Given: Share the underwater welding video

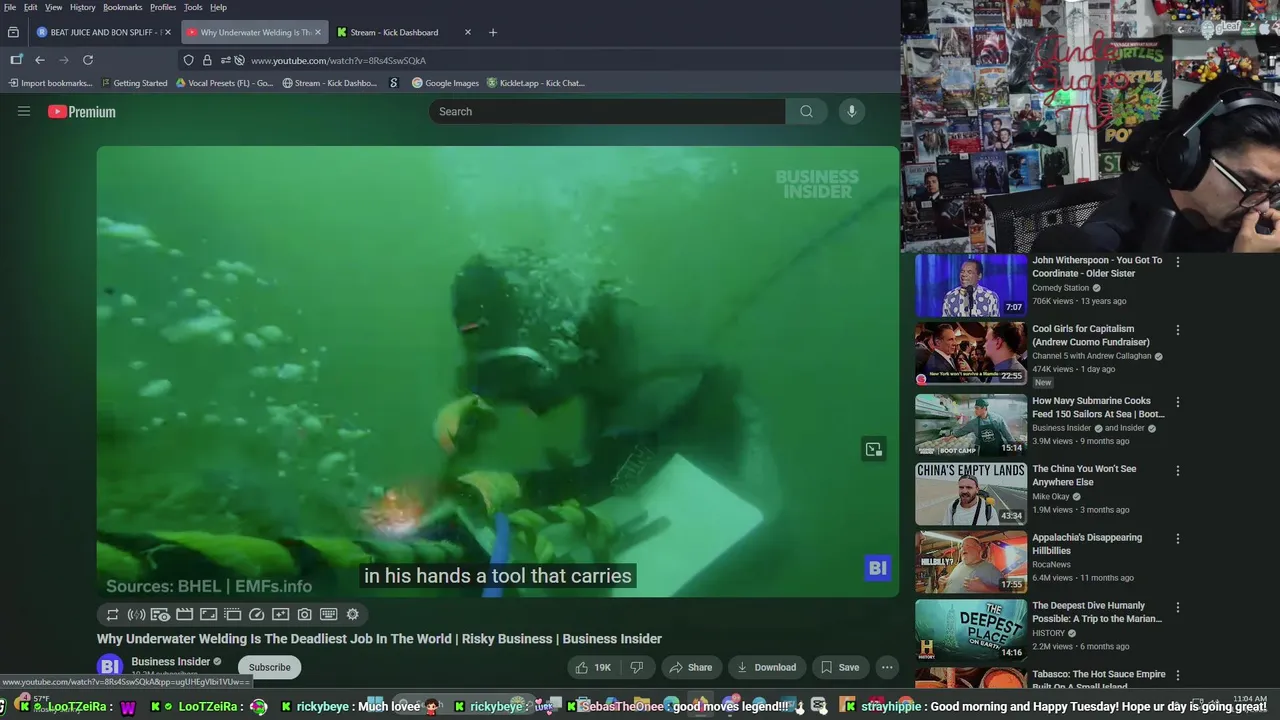Looking at the screenshot, I should tap(690, 667).
